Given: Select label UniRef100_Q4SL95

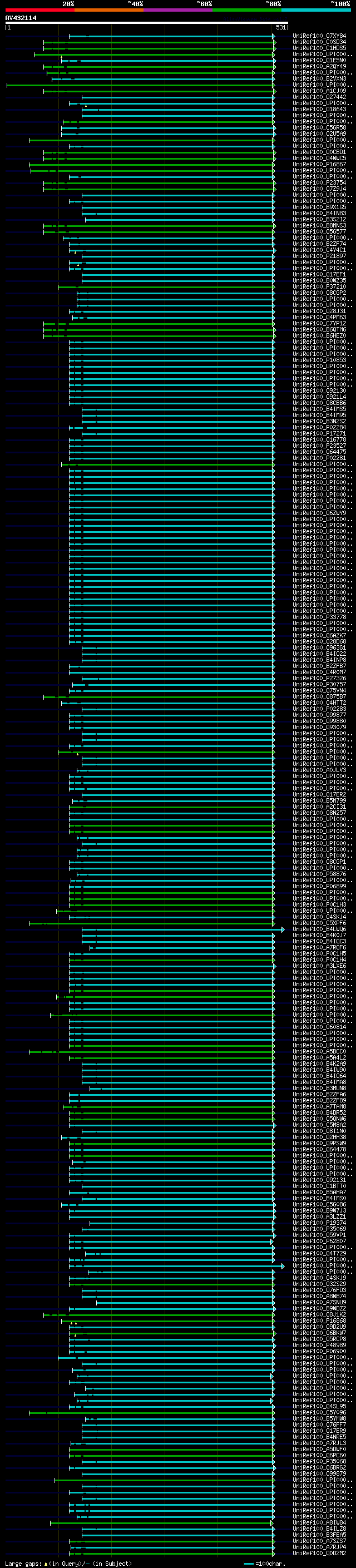Looking at the screenshot, I should click(319, 1407).
